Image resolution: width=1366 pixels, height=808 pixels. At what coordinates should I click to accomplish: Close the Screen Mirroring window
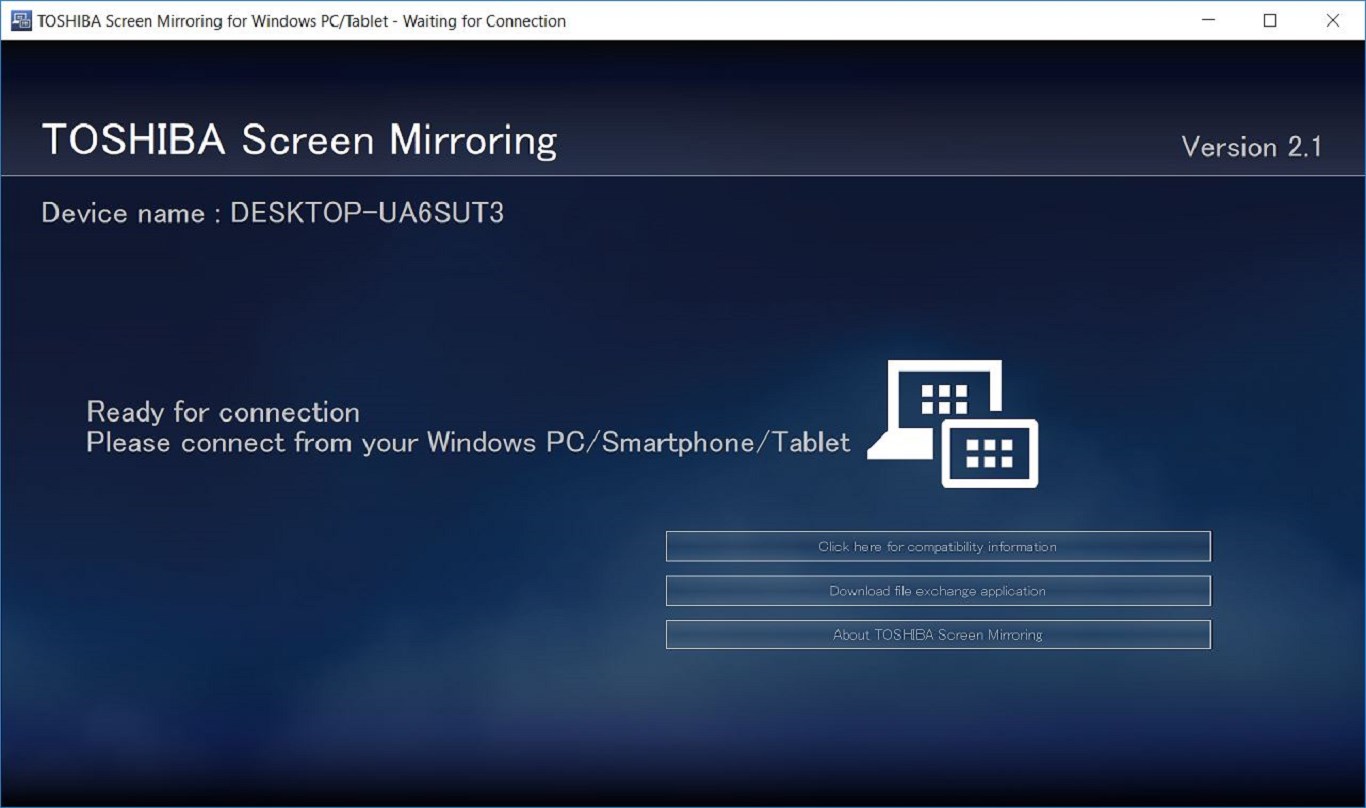coord(1333,20)
